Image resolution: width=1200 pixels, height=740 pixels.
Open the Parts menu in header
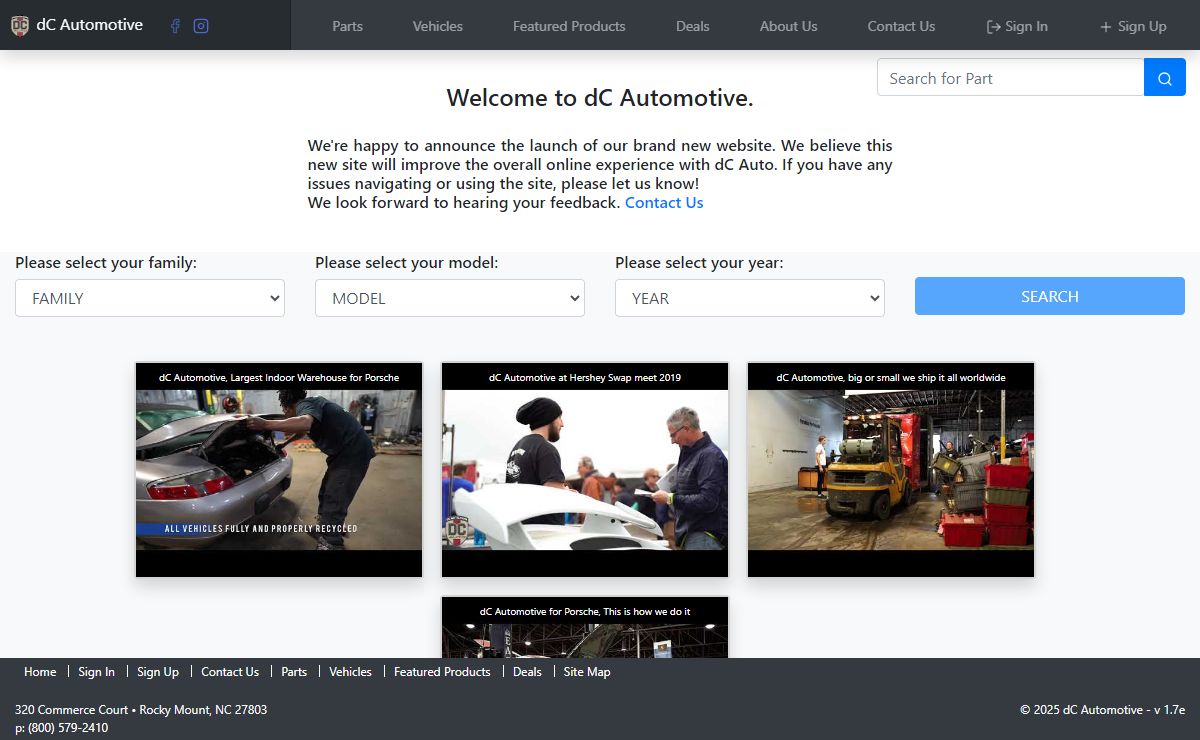click(347, 26)
